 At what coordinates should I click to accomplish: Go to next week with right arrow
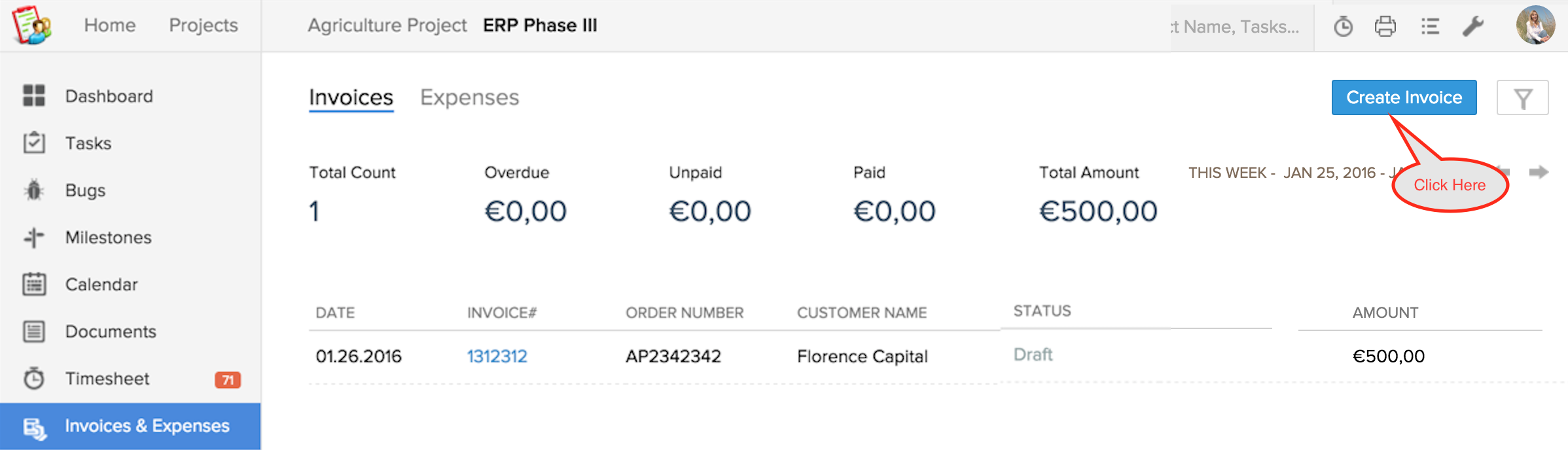[1539, 172]
